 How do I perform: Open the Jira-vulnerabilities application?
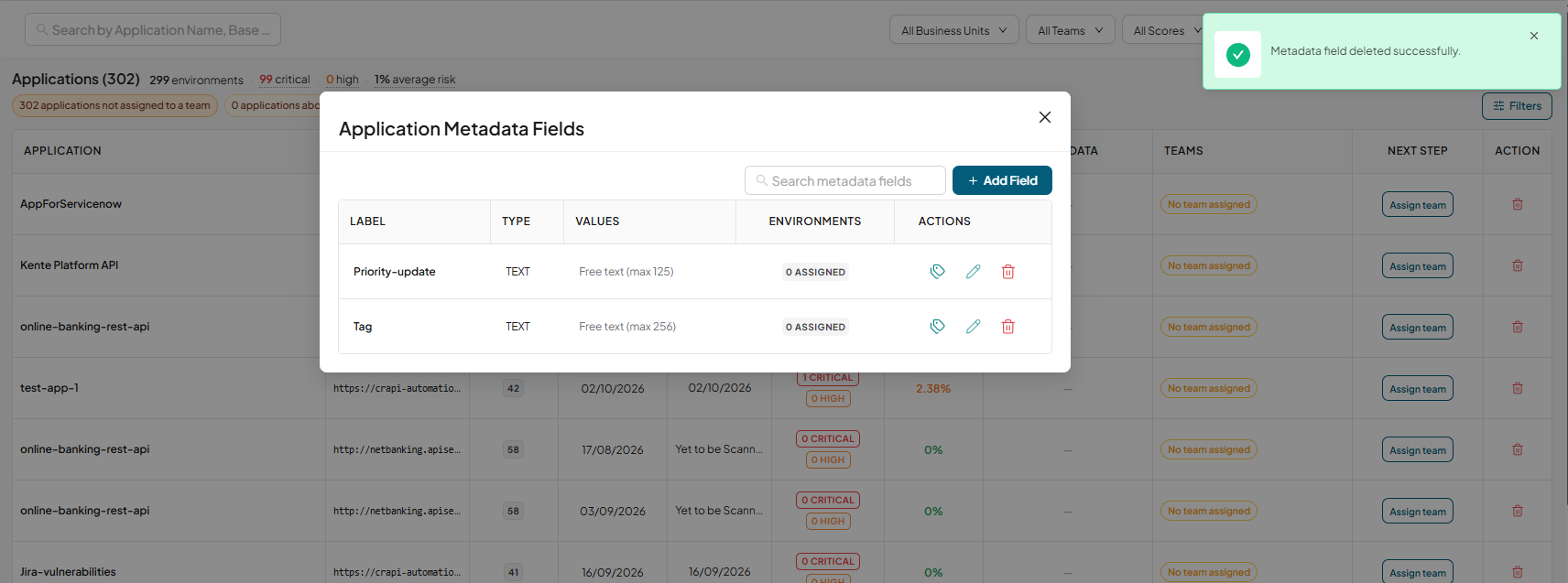tap(68, 572)
